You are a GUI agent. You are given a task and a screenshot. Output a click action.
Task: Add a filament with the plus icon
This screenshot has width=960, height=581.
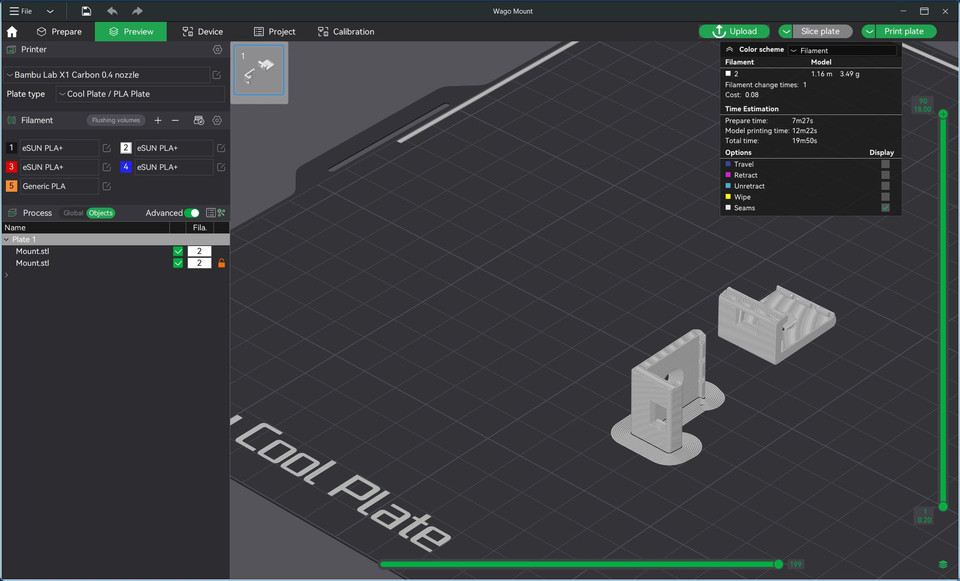(x=157, y=120)
